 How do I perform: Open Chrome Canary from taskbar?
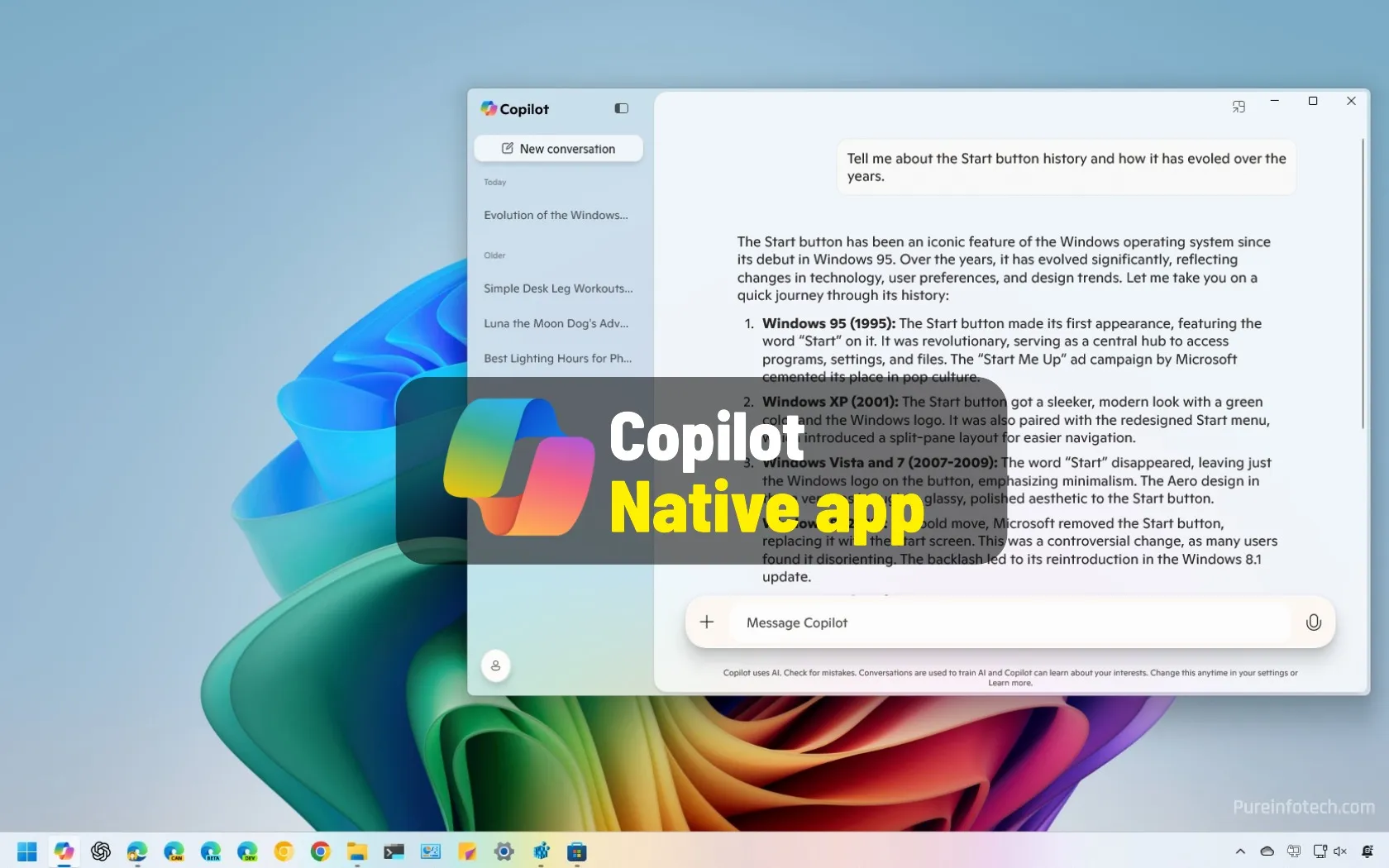[284, 851]
